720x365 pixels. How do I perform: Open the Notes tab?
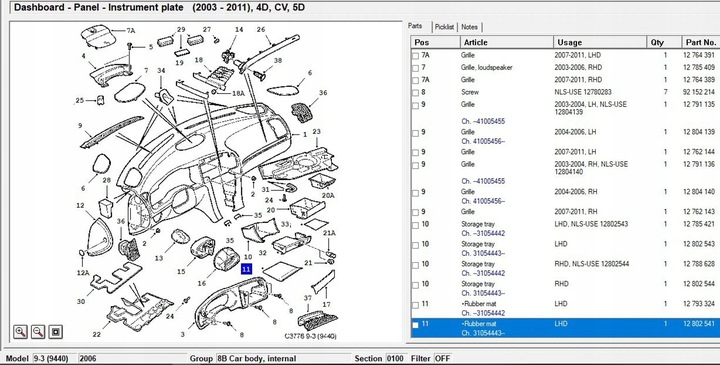click(x=469, y=27)
